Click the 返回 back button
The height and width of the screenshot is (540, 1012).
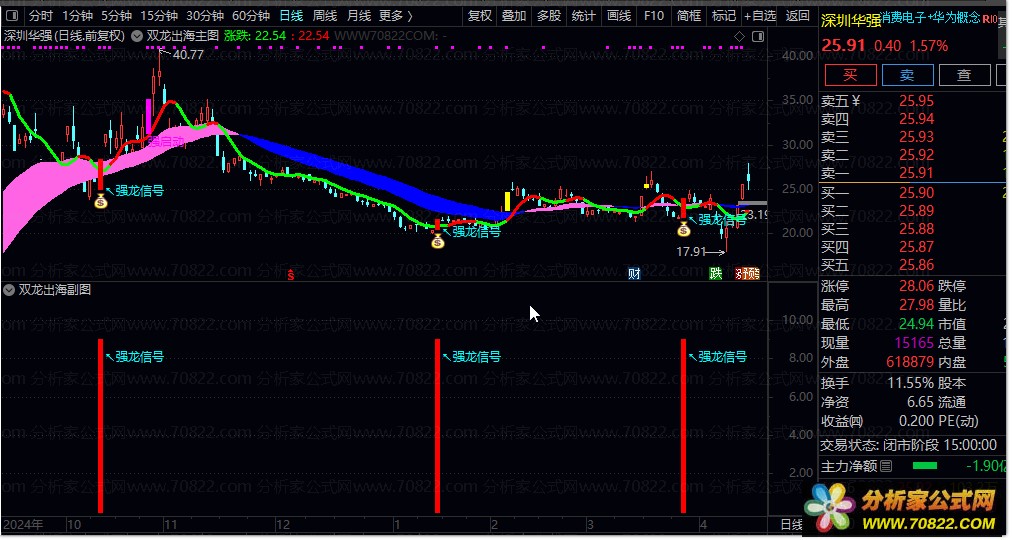[x=798, y=15]
